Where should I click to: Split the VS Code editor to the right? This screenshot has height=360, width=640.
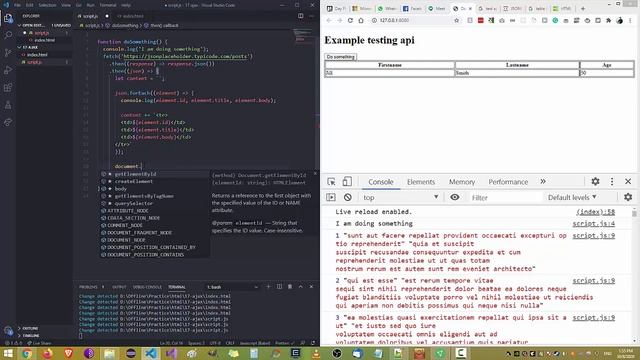(x=301, y=16)
